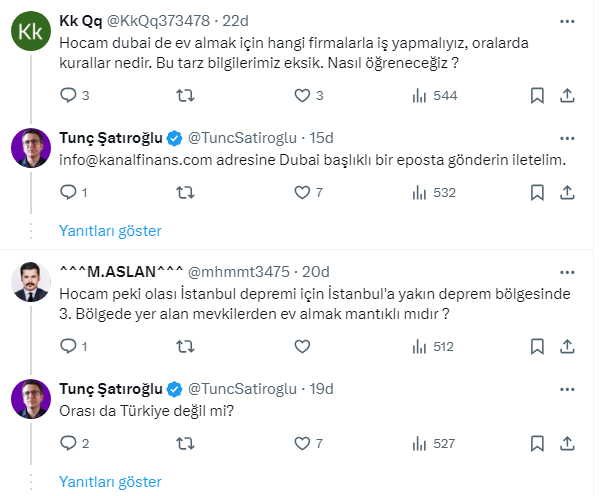Open the @mhmmt3475 profile handle
This screenshot has width=605, height=496.
244,270
